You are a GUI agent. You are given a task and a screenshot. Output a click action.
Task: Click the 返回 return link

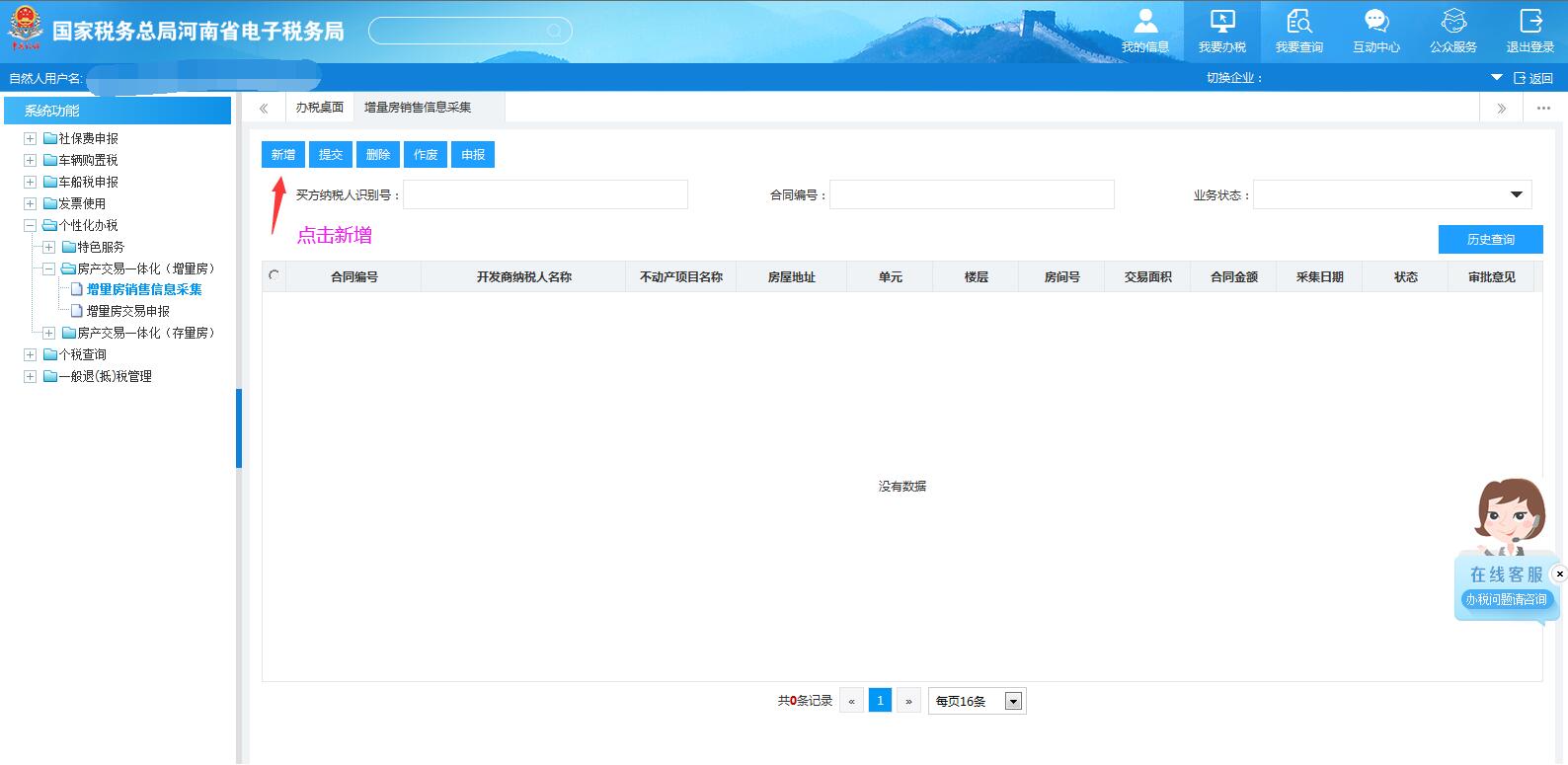(1533, 78)
